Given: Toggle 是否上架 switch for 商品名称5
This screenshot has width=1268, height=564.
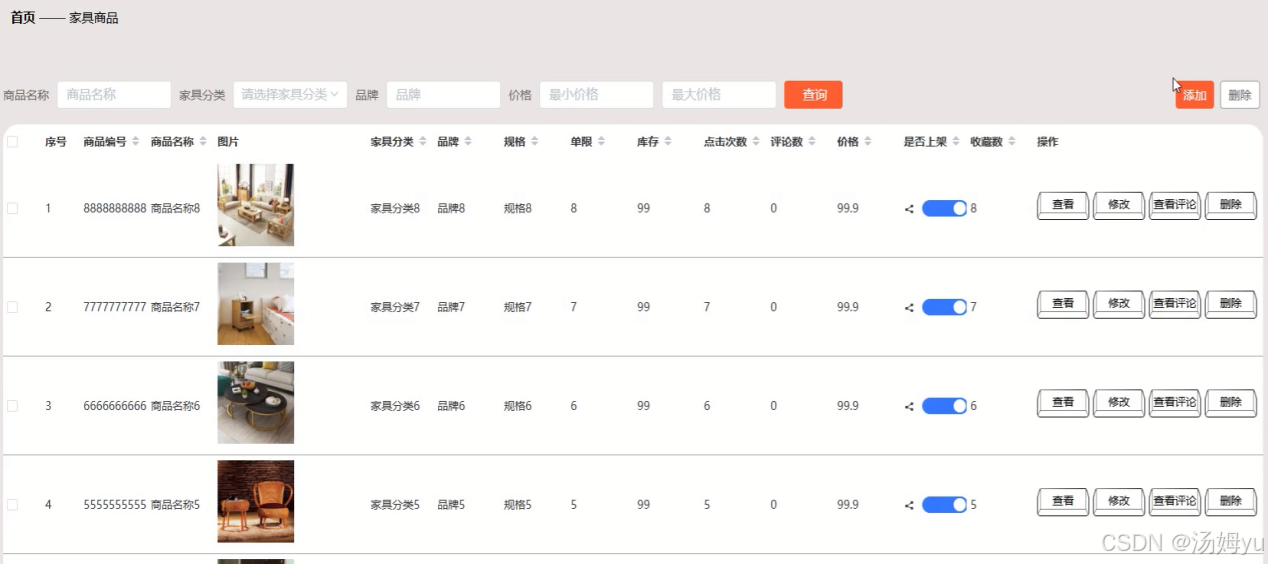Looking at the screenshot, I should point(944,505).
